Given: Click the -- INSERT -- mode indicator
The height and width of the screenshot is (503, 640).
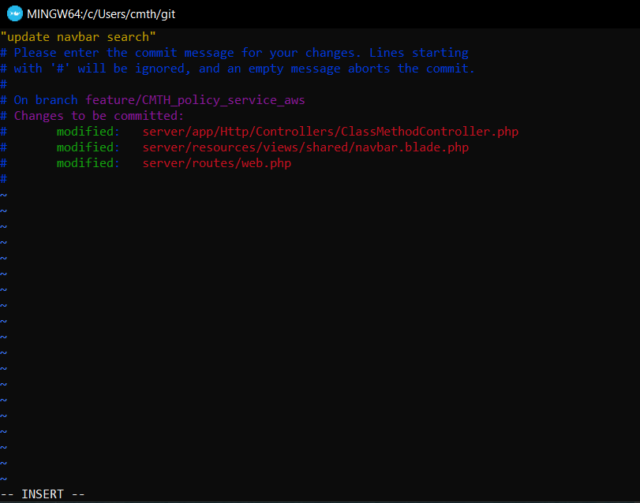Looking at the screenshot, I should coord(42,494).
